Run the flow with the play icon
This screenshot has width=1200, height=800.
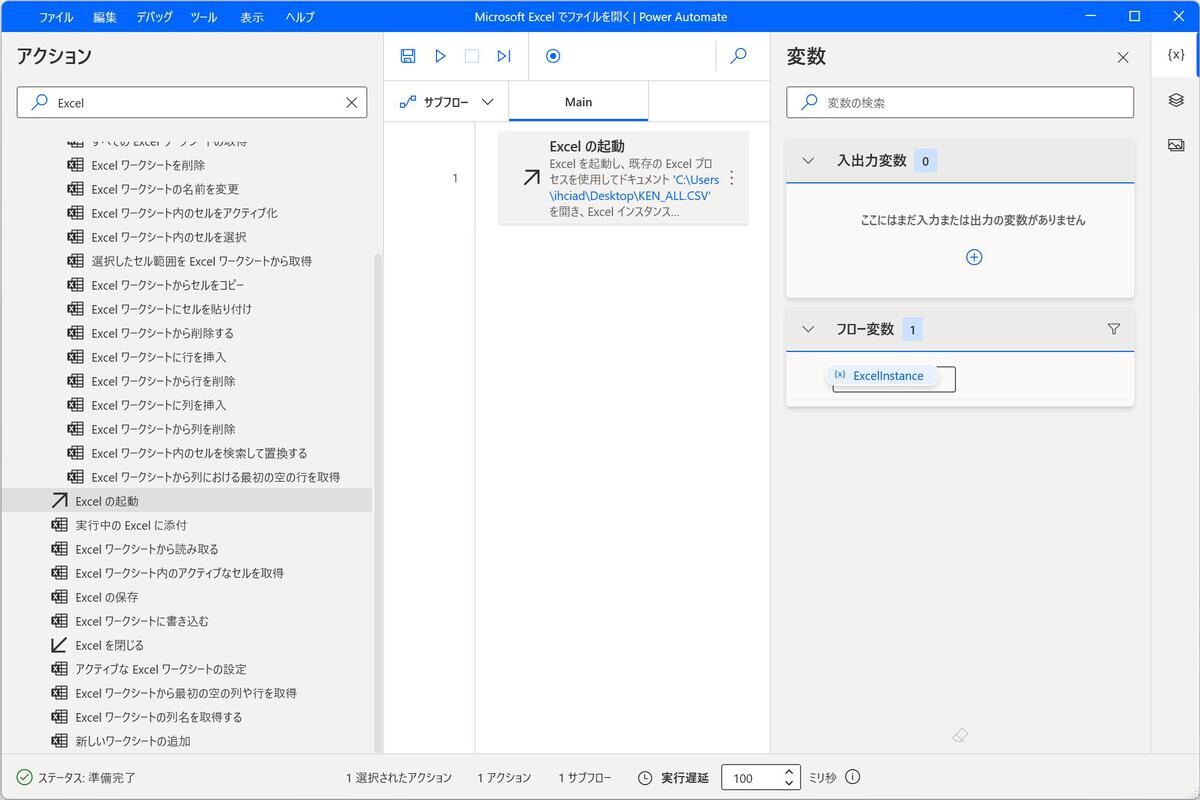coord(440,56)
